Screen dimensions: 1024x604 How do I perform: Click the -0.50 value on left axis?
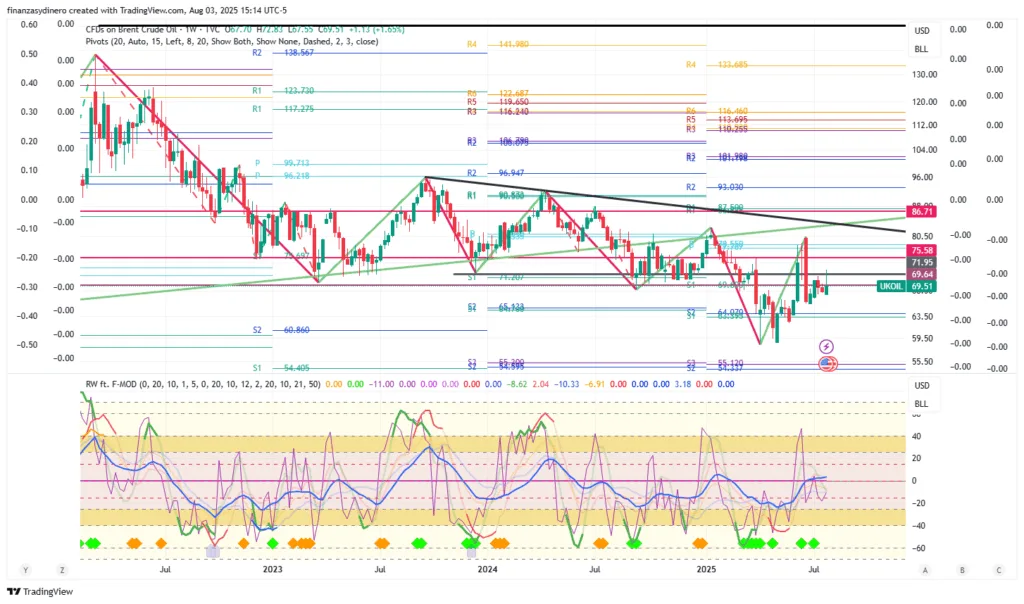[27, 345]
